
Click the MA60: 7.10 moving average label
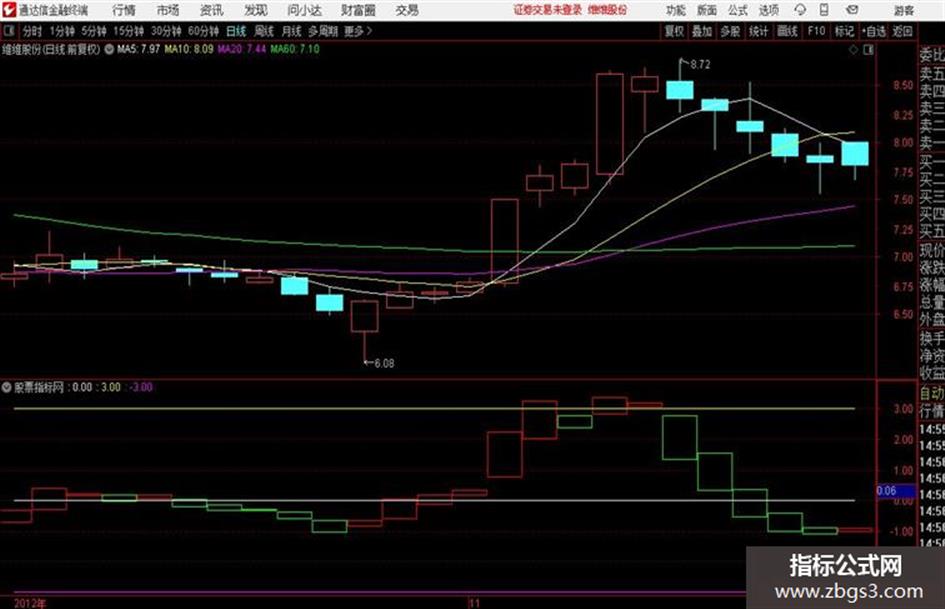click(295, 49)
